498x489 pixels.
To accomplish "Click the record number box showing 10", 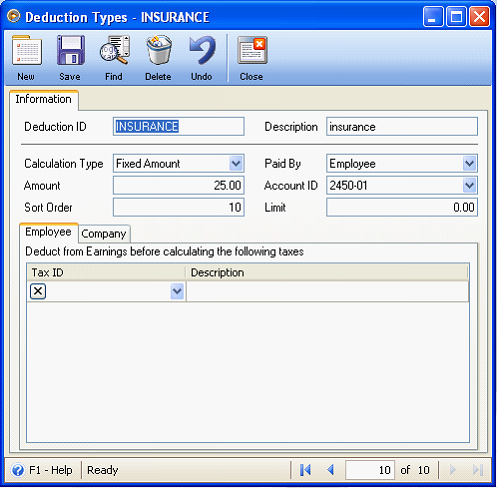I will point(370,470).
